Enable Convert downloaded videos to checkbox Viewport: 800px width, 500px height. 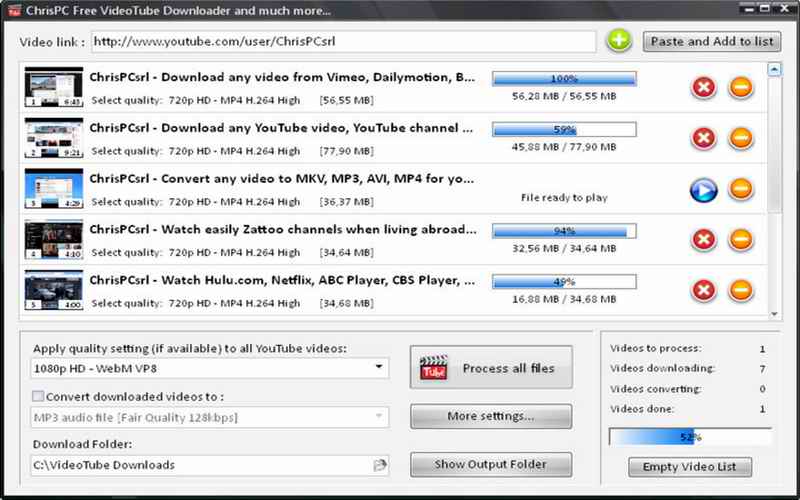[39, 395]
